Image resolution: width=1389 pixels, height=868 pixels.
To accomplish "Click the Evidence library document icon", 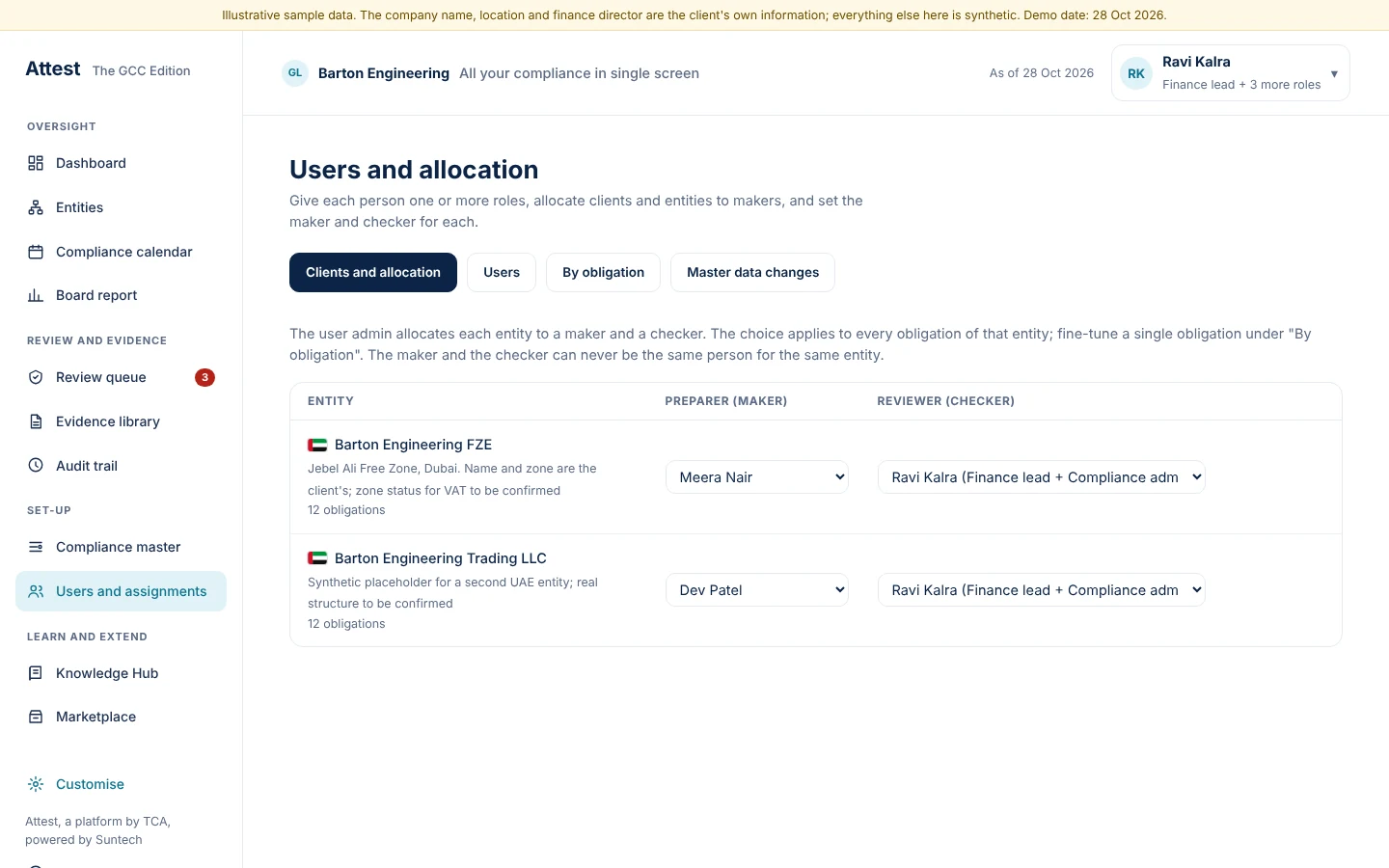I will click(x=36, y=421).
